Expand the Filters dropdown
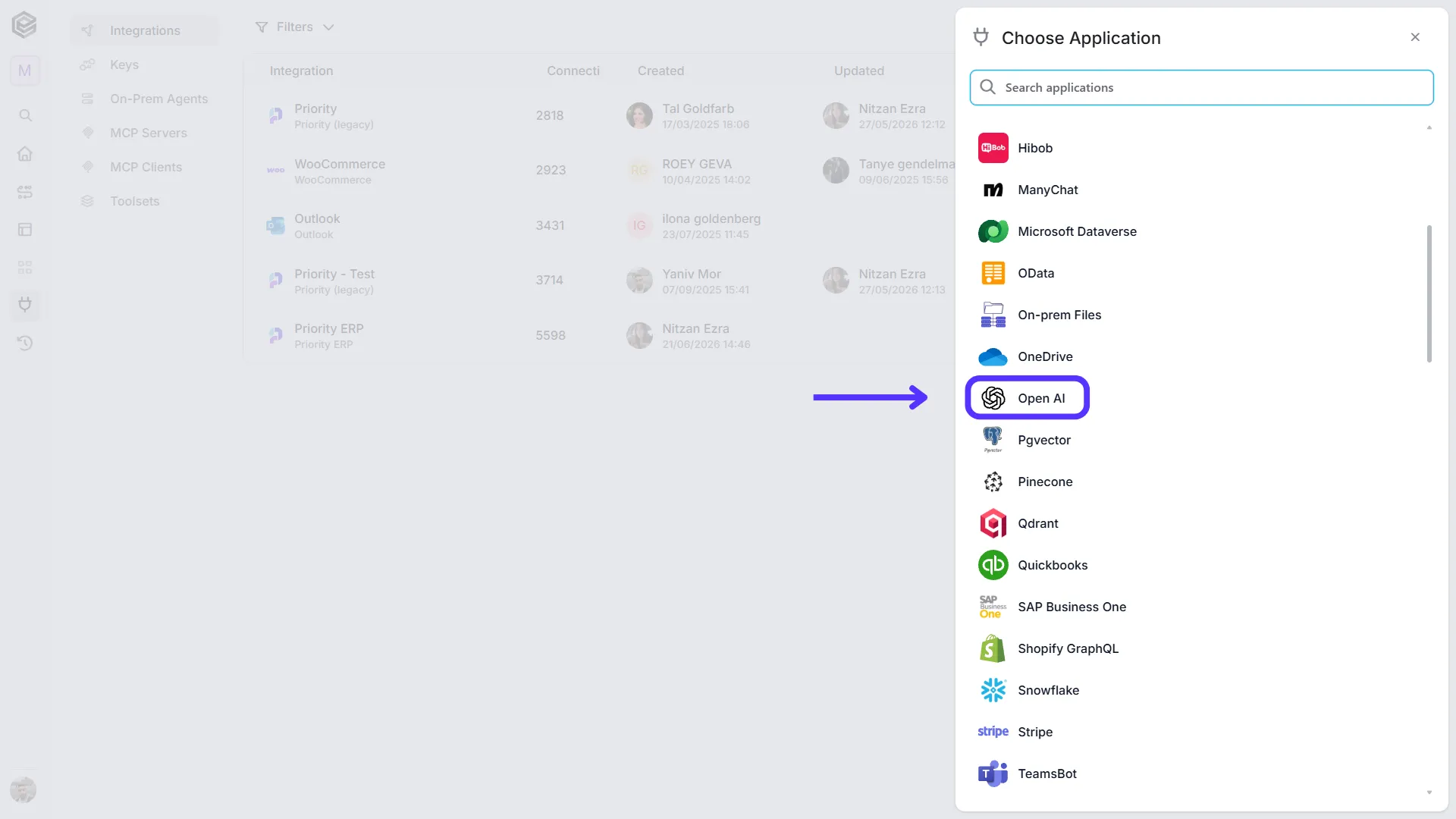This screenshot has width=1456, height=819. tap(294, 27)
